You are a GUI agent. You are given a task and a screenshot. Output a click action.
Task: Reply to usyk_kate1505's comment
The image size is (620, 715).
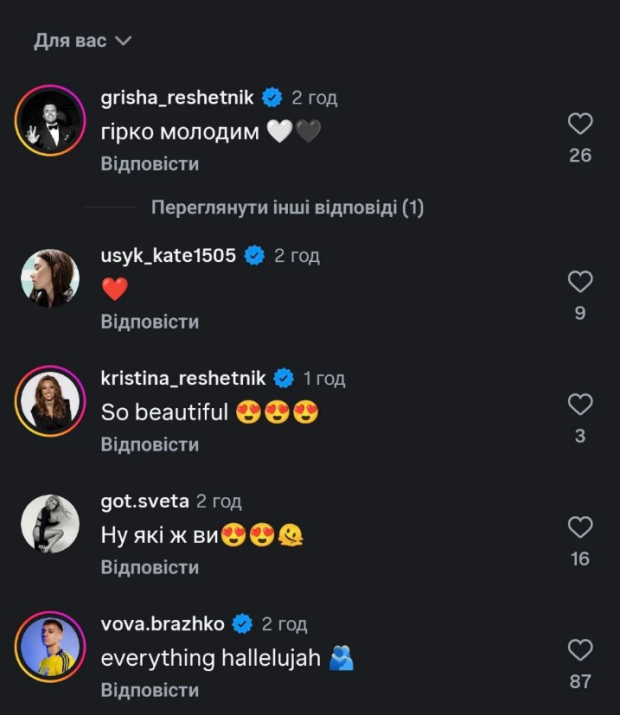click(x=149, y=321)
